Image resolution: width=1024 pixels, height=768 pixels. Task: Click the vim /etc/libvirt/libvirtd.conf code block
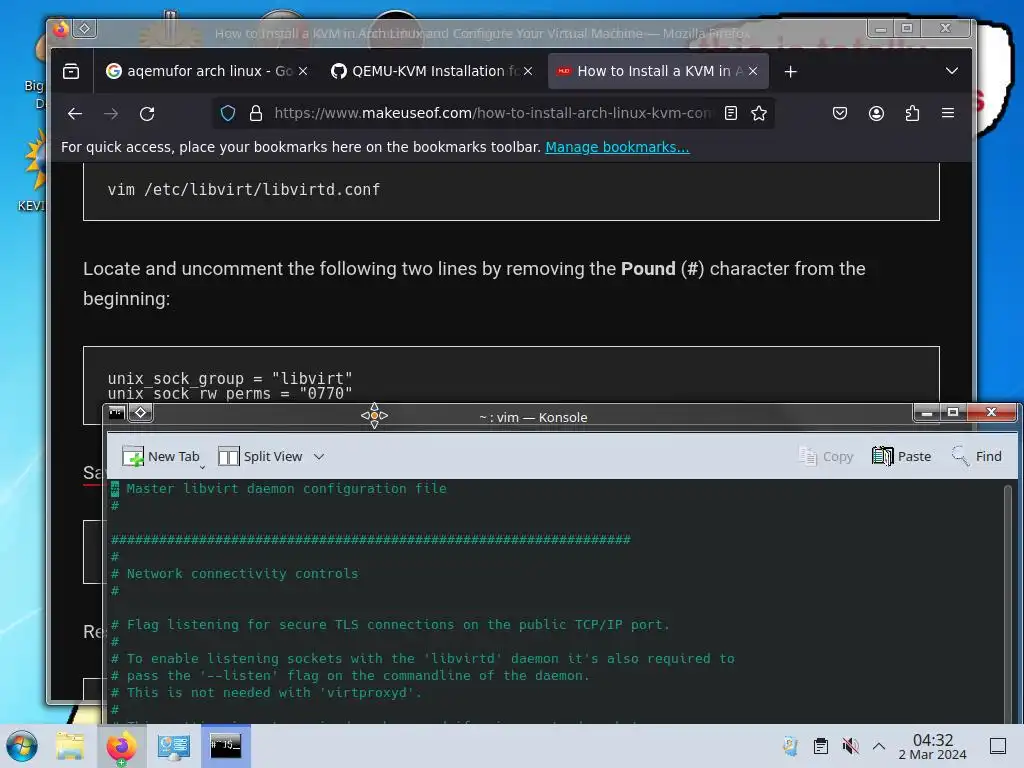(511, 190)
